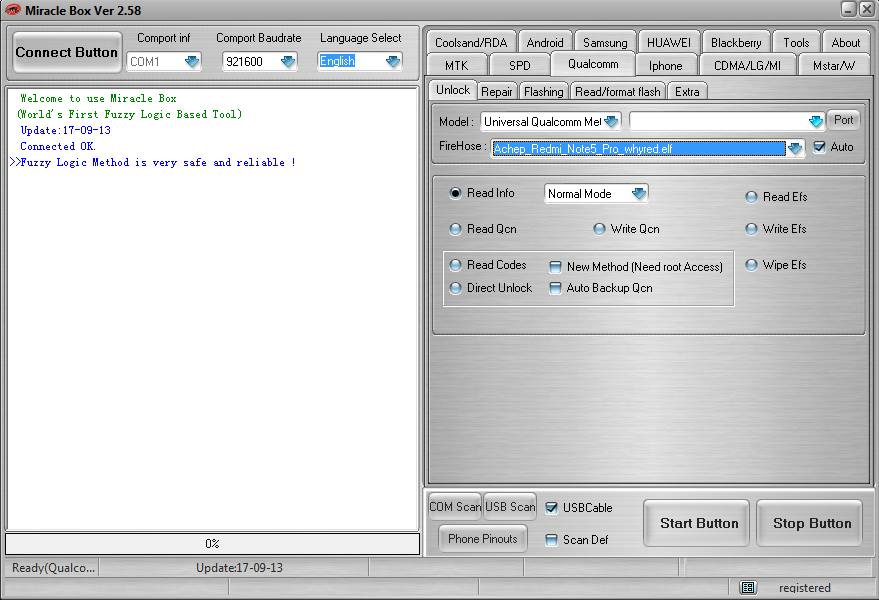Select the Write Efs radio button
This screenshot has width=879, height=600.
point(751,229)
